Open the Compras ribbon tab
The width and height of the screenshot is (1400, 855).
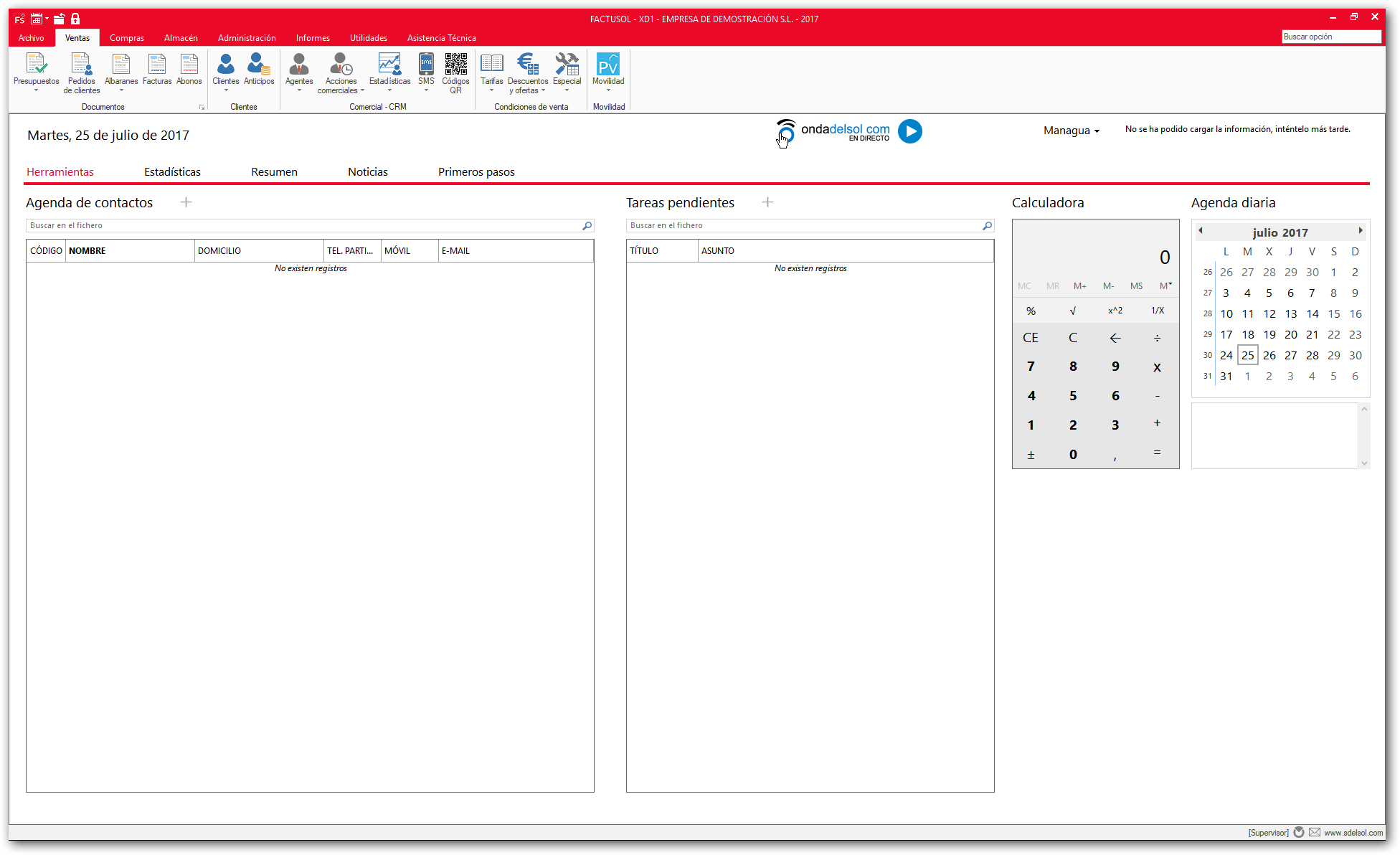tap(127, 38)
